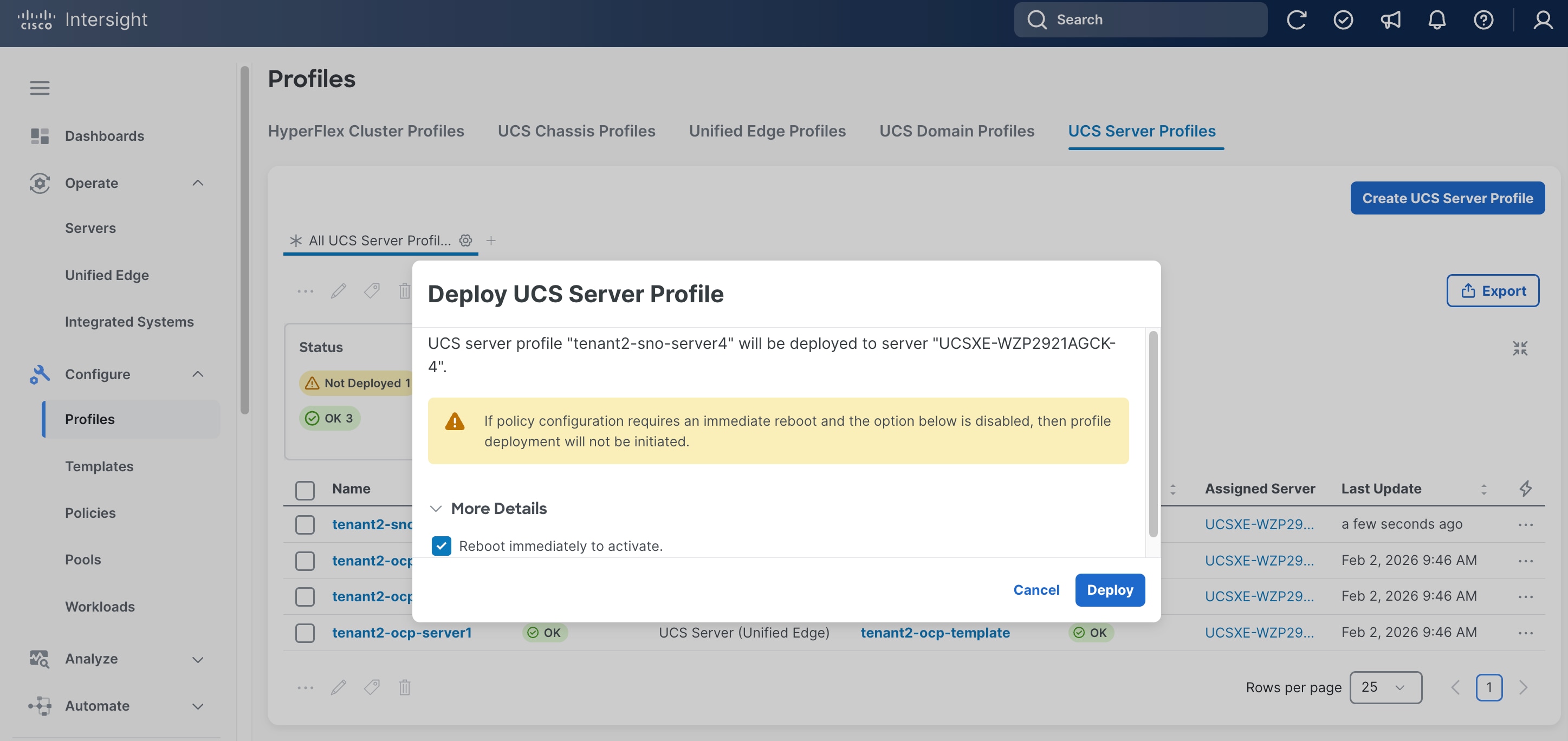
Task: Sort by the Last Update column arrows
Action: (1483, 489)
